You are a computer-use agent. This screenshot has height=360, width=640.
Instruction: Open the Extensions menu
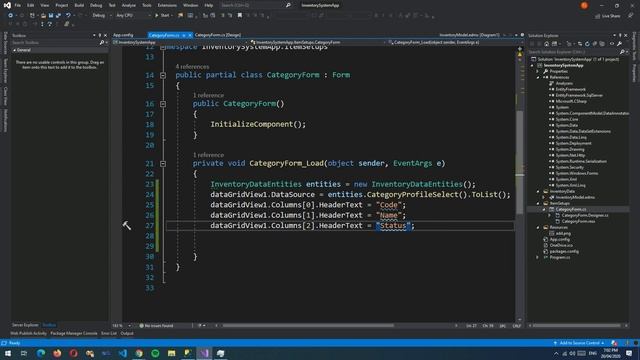click(x=167, y=5)
